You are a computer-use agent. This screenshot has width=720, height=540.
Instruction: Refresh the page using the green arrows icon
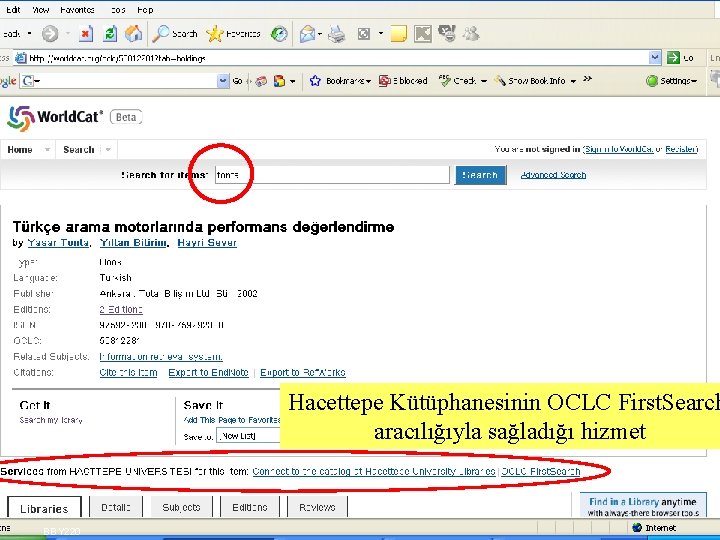click(110, 34)
